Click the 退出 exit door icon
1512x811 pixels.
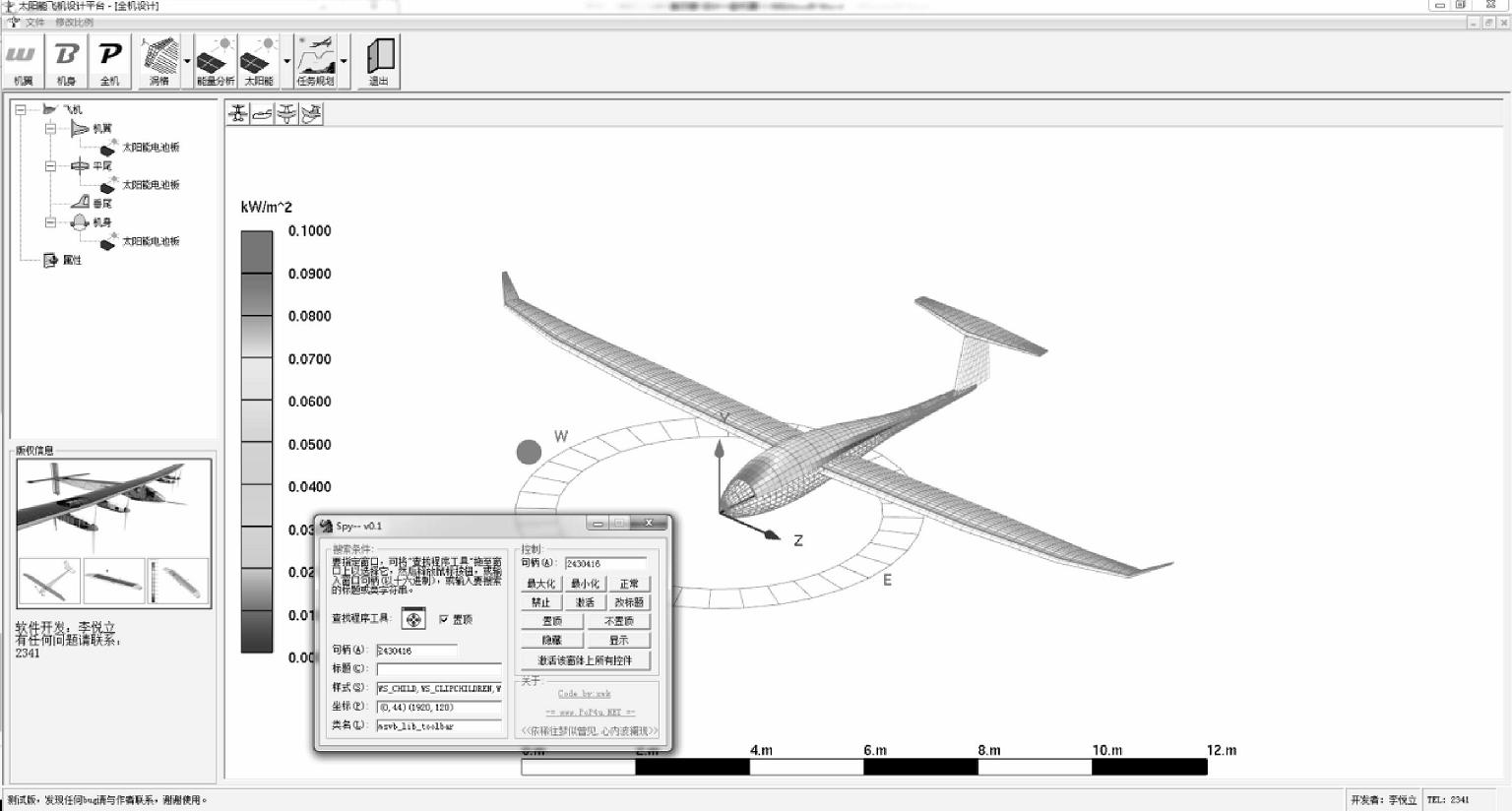379,62
